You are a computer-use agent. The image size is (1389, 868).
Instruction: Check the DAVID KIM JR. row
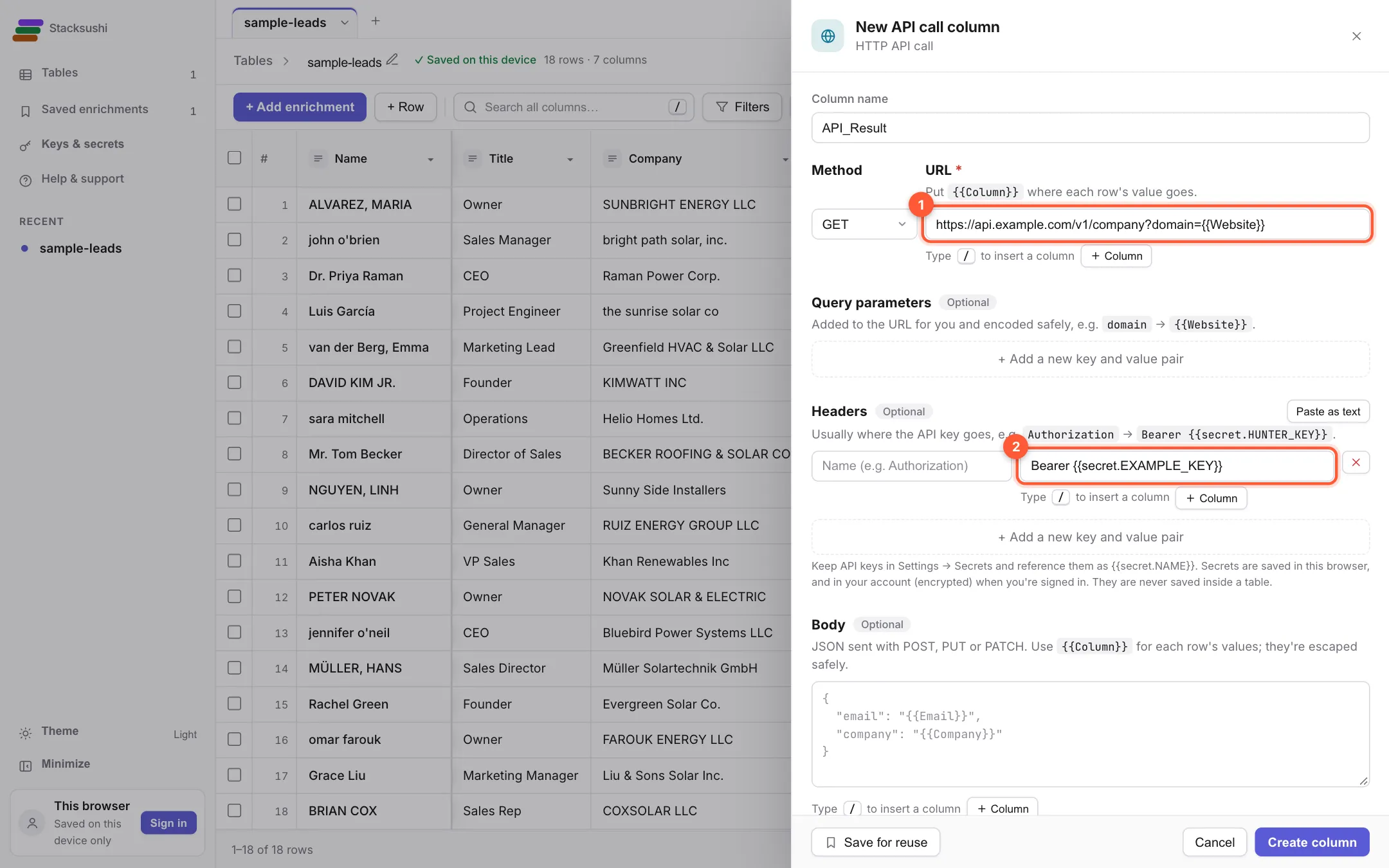[x=234, y=383]
